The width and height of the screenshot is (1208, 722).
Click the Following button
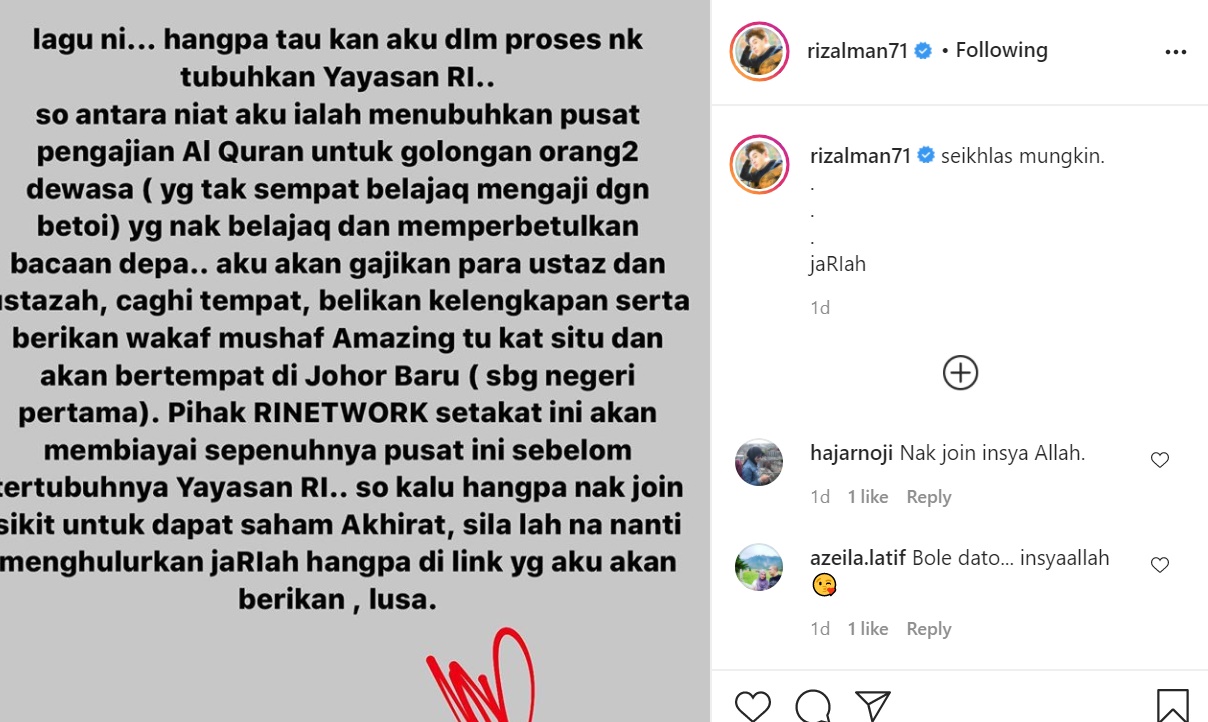pyautogui.click(x=1001, y=50)
